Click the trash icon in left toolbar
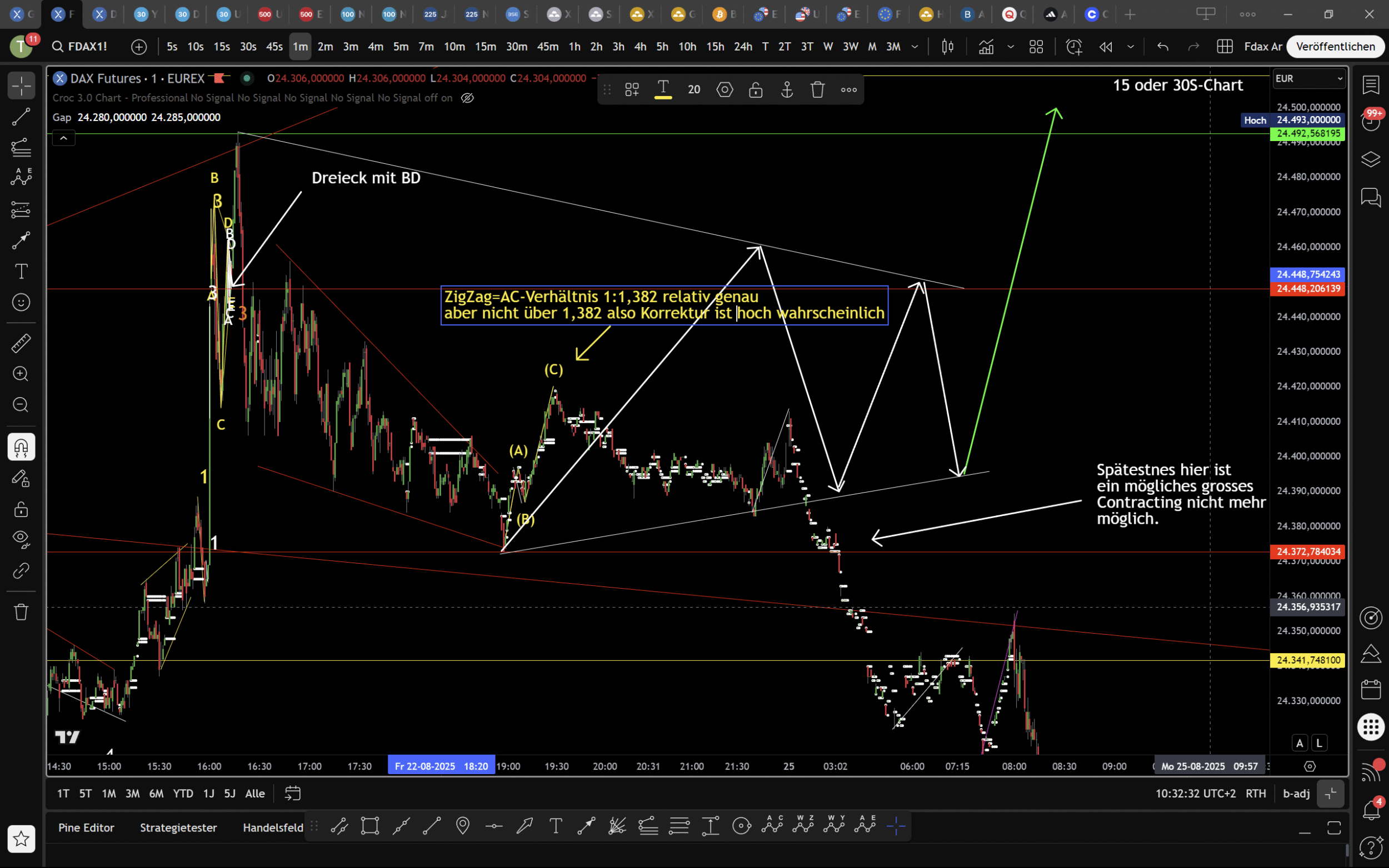1389x868 pixels. [21, 612]
